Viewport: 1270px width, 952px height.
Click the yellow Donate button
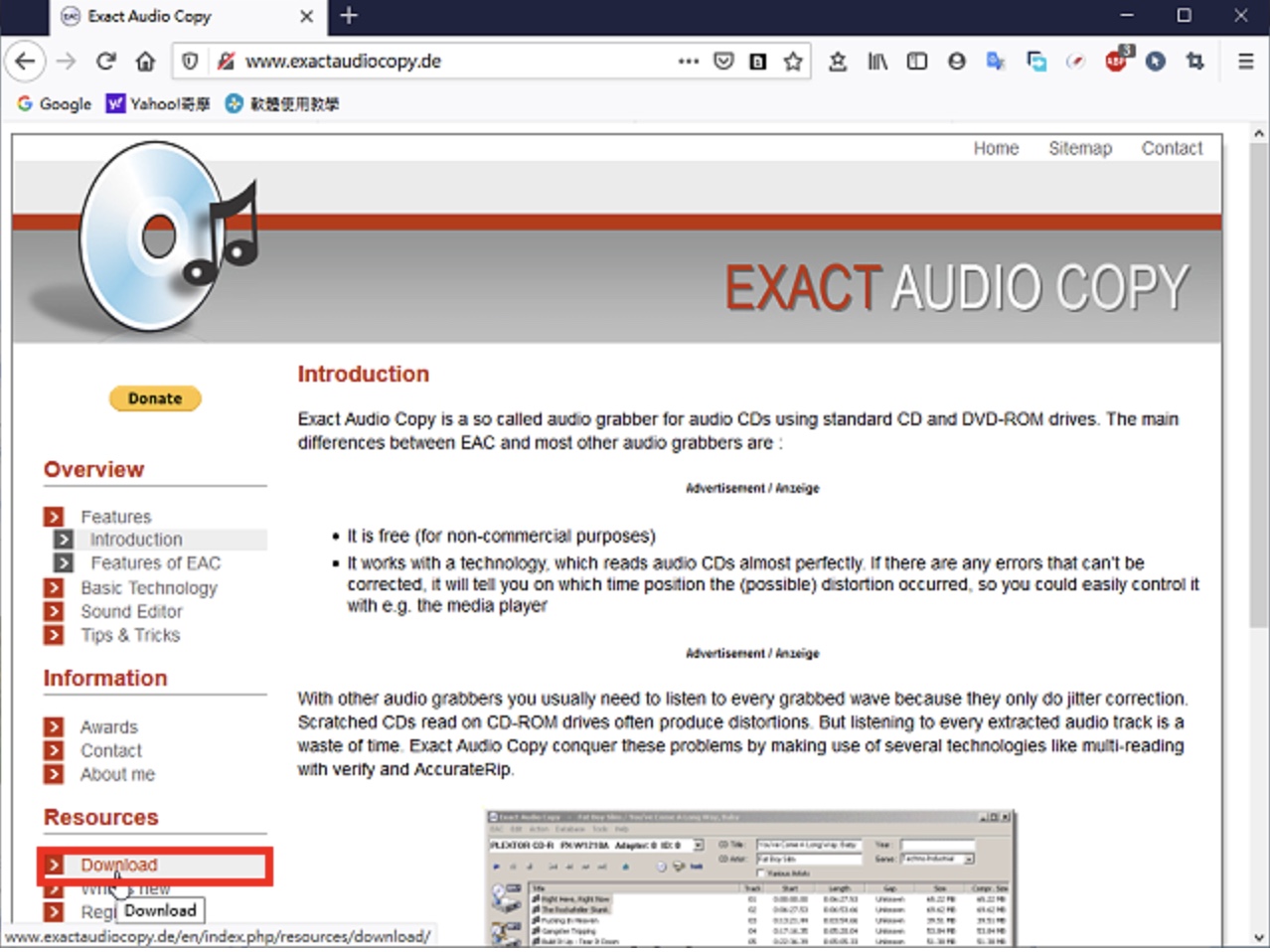tap(155, 398)
